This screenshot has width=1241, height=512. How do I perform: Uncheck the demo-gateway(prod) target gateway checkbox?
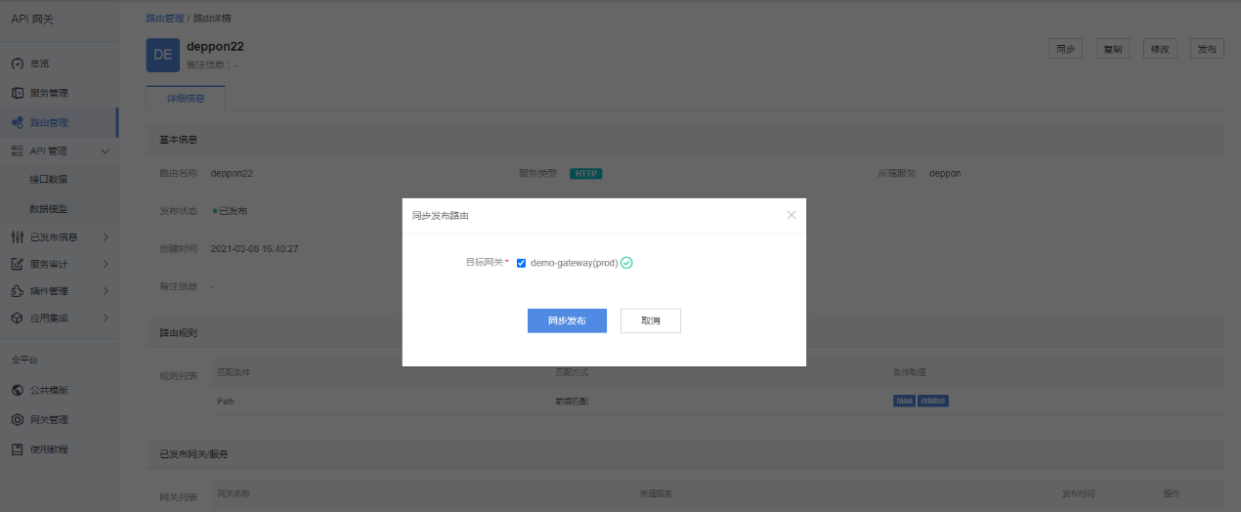click(x=521, y=263)
